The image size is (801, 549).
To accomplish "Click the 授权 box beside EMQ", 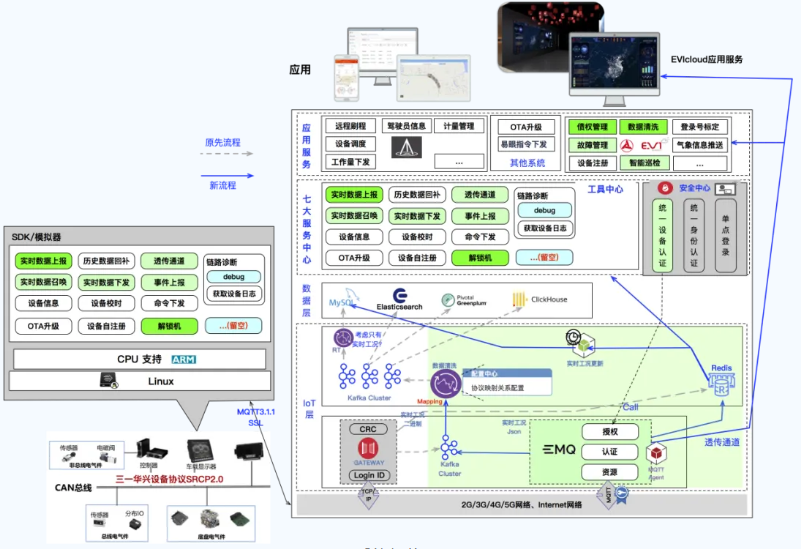I will pos(609,432).
